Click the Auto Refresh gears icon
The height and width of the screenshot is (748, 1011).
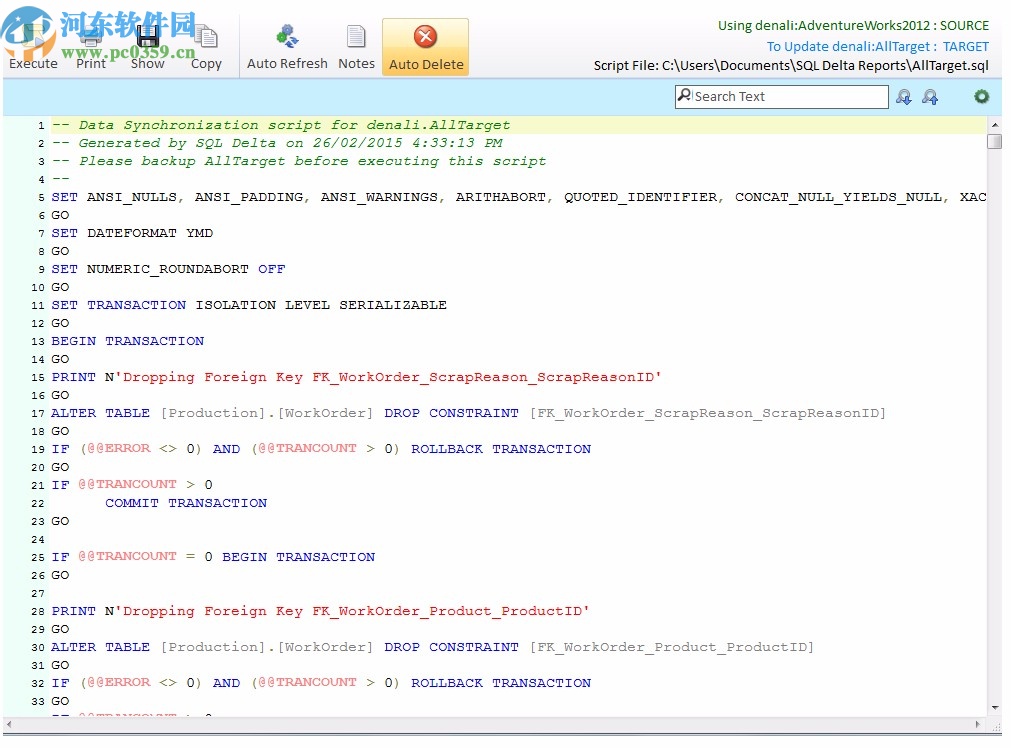(287, 38)
